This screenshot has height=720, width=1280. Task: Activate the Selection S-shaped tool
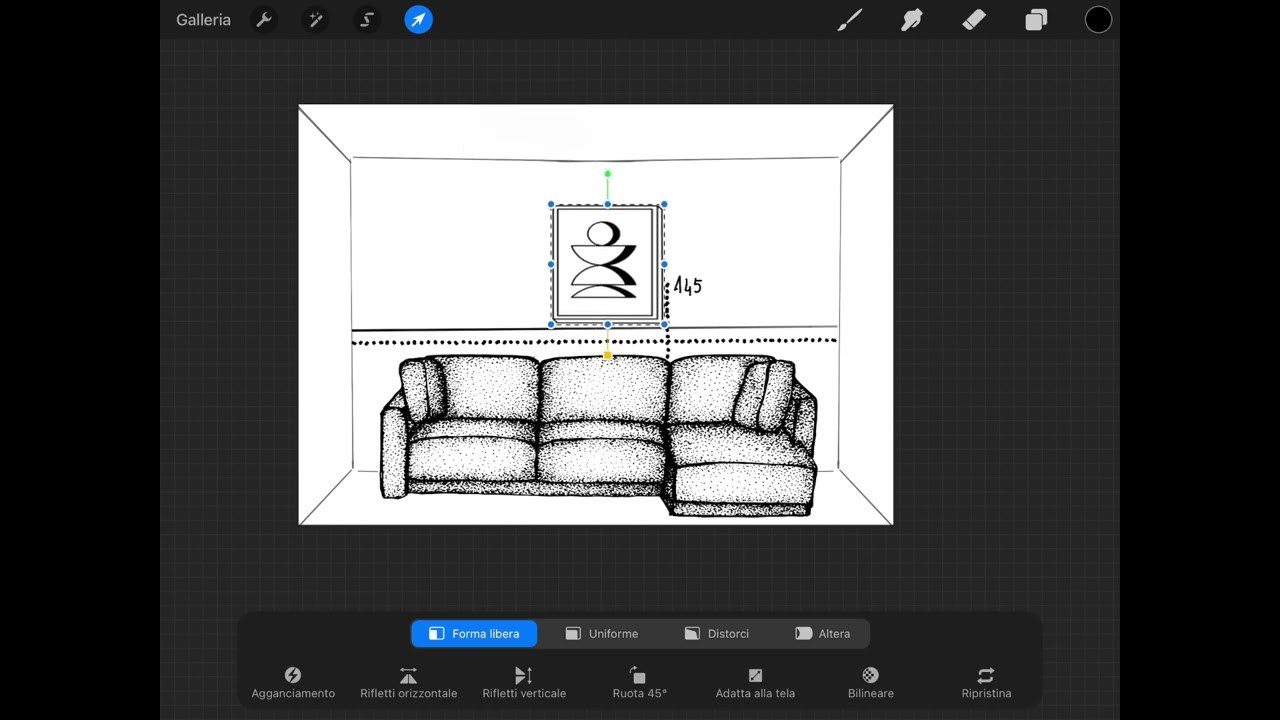367,20
